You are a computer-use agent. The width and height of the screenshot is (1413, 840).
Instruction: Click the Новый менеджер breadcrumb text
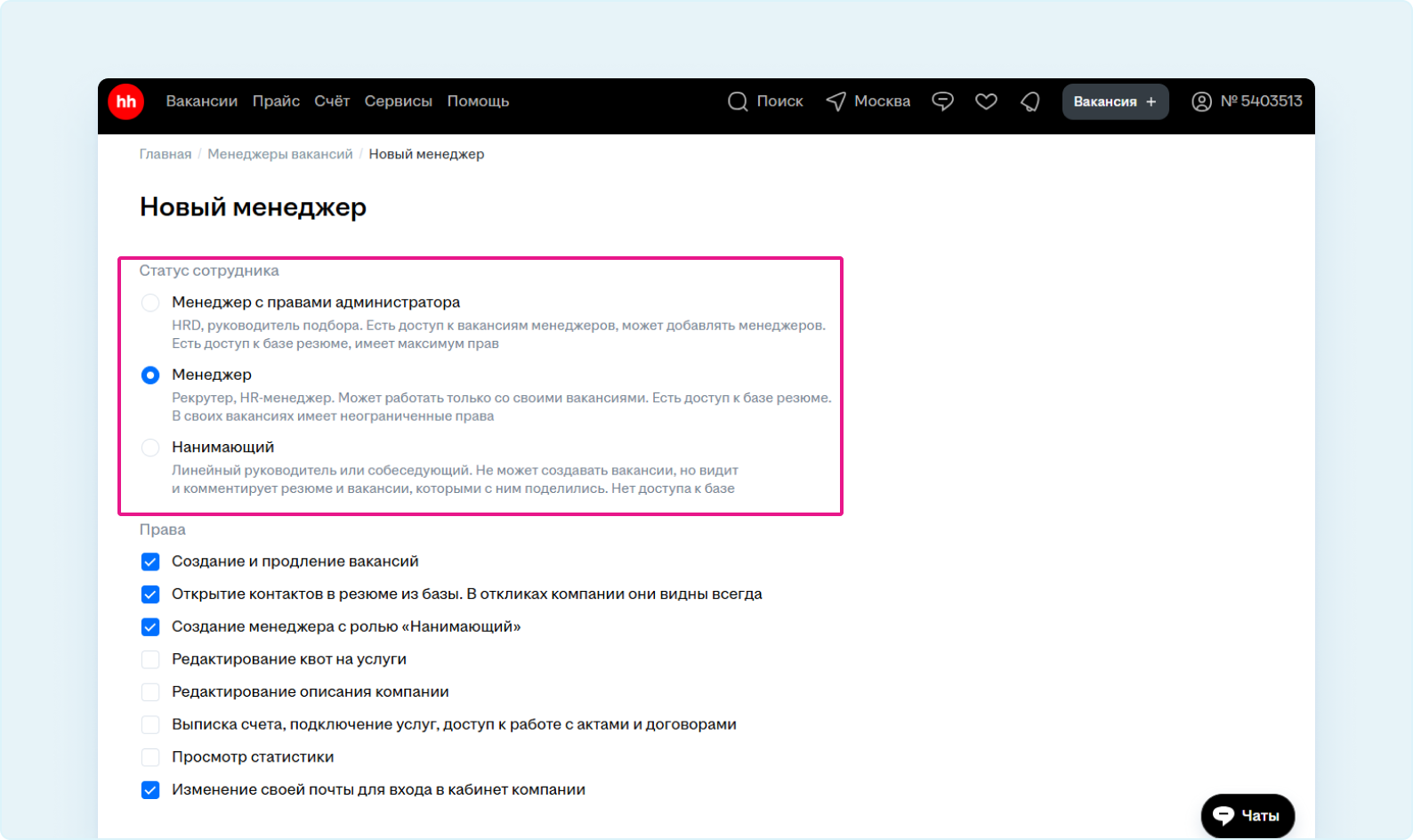426,154
